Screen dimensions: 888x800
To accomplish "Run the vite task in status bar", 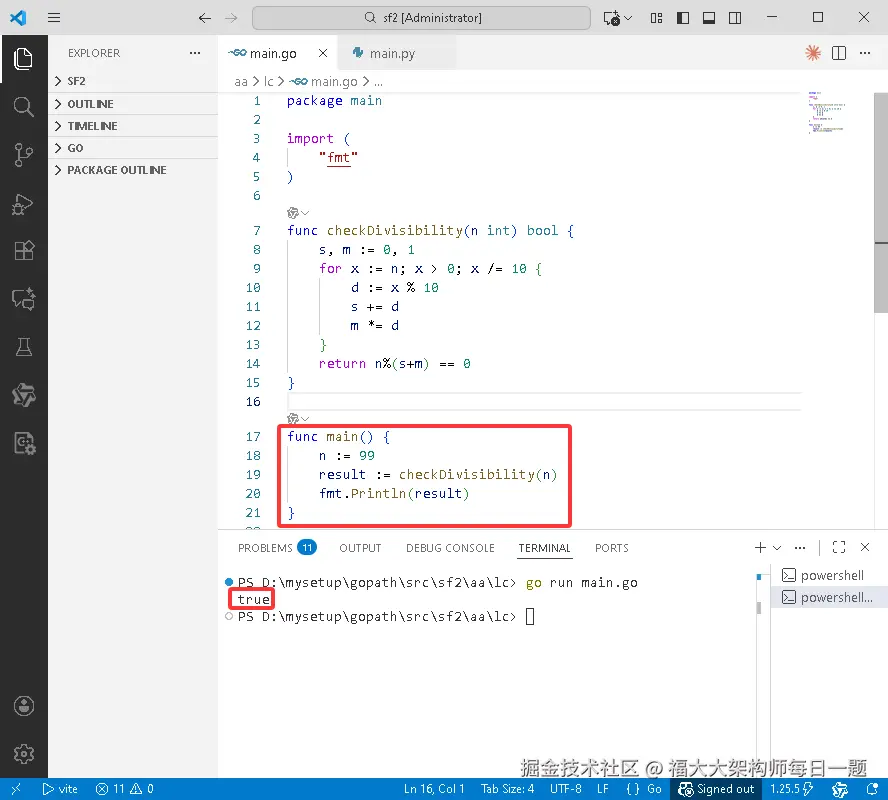I will pos(60,789).
